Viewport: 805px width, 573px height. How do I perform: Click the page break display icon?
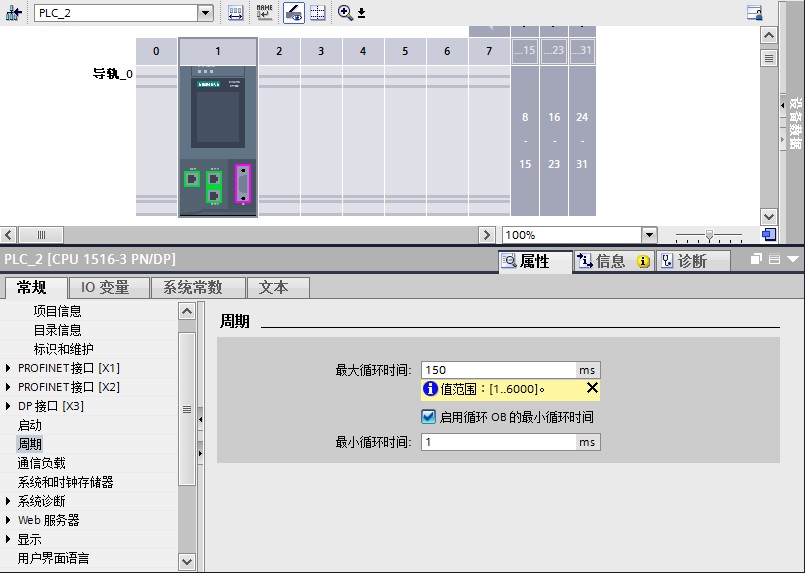coord(318,13)
